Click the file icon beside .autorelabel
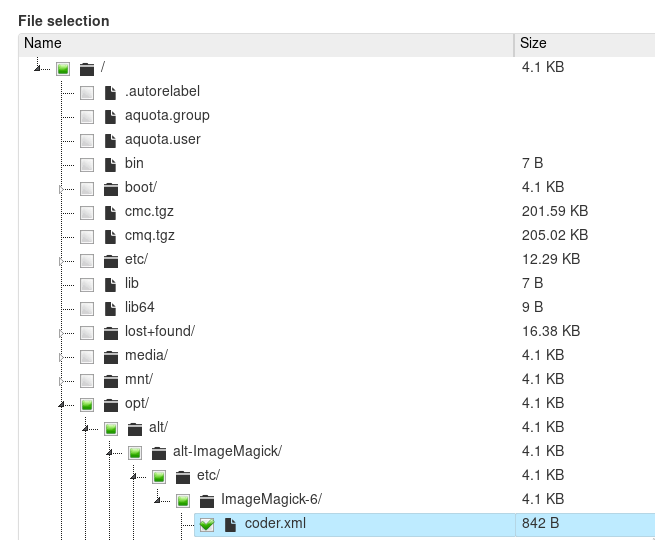The height and width of the screenshot is (540, 655). (x=111, y=92)
